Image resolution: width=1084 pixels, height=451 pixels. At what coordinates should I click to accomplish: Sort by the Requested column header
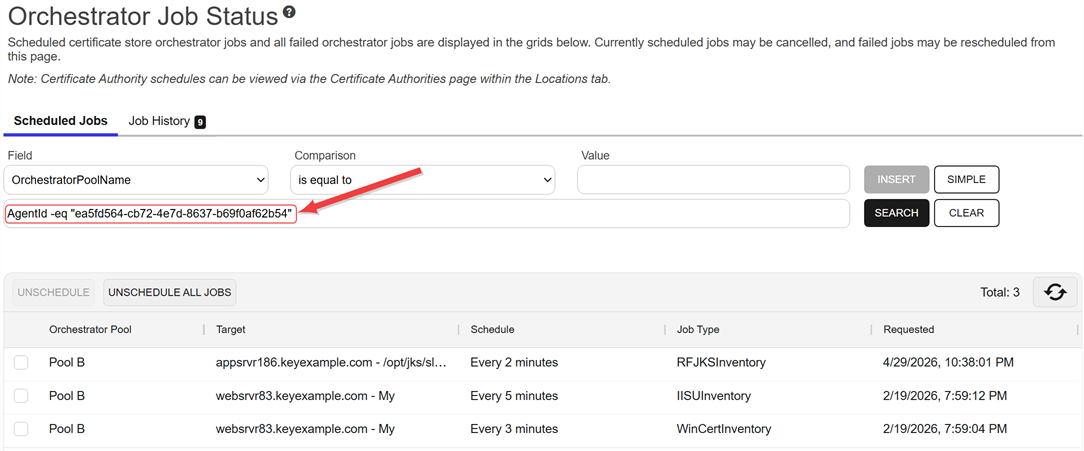(x=908, y=329)
